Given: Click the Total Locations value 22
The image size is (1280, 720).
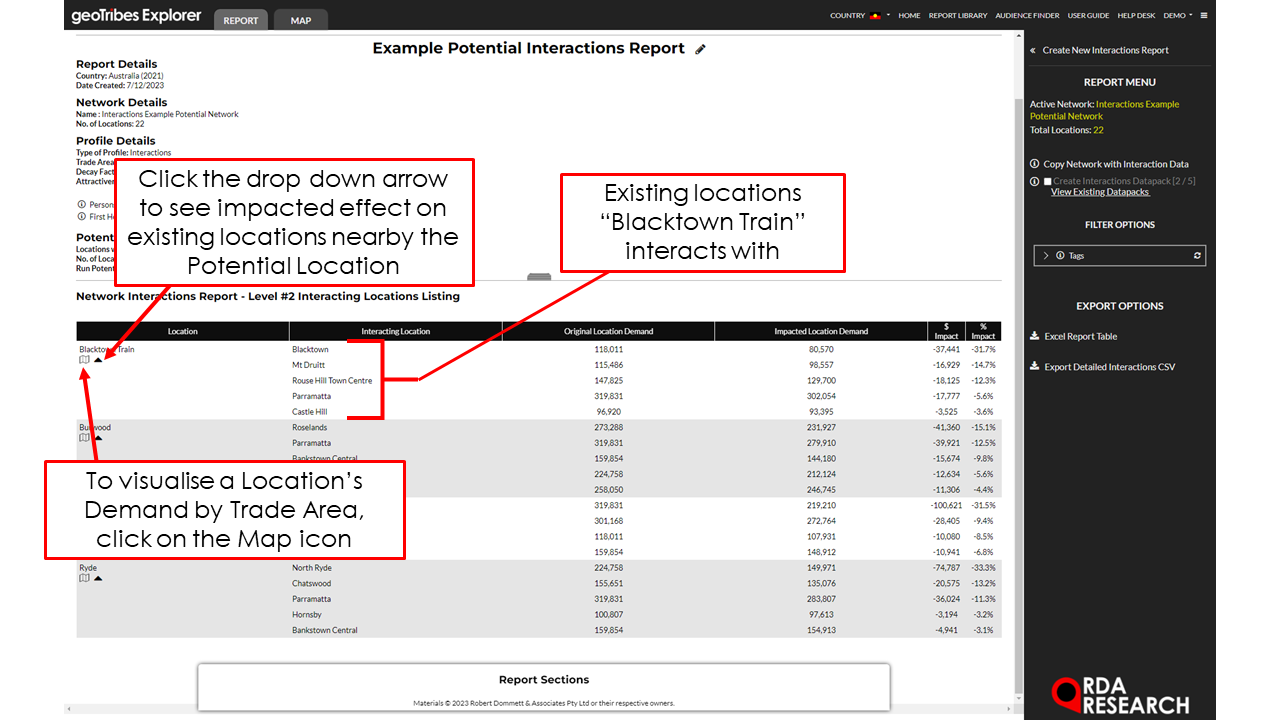Looking at the screenshot, I should 1098,130.
